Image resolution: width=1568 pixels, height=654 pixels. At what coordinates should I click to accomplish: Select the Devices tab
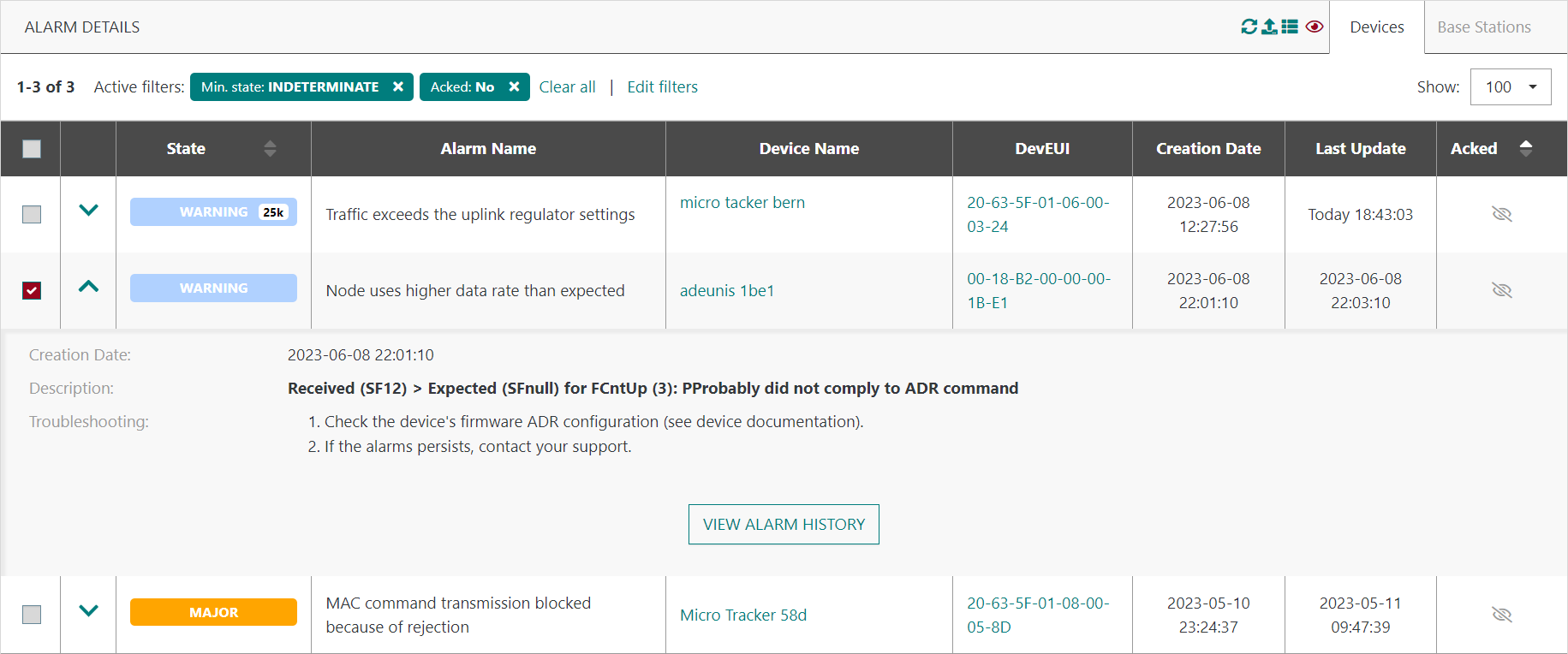(1376, 27)
